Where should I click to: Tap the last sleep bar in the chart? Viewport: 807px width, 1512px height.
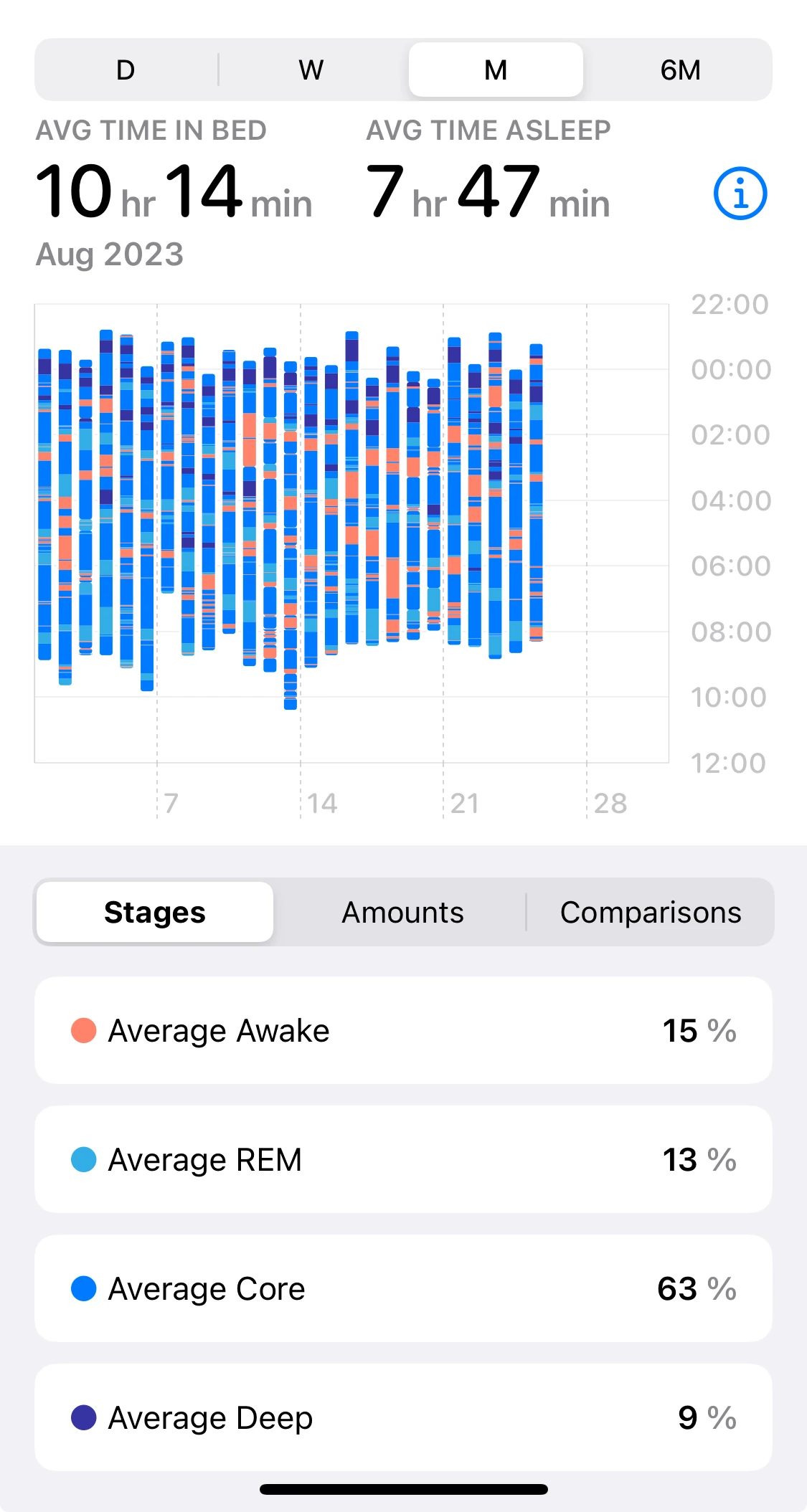tap(536, 493)
